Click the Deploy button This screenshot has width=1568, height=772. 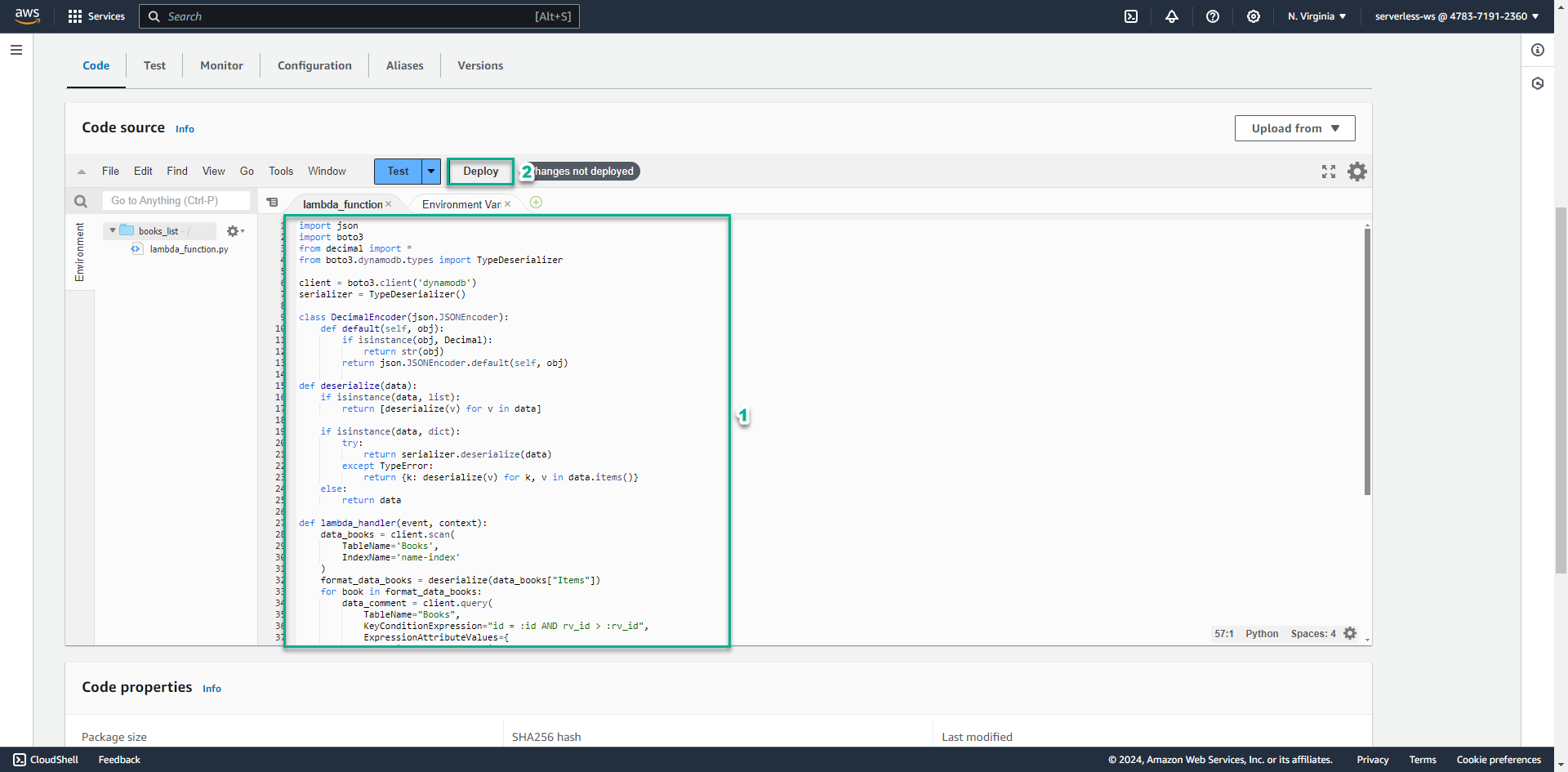[480, 172]
